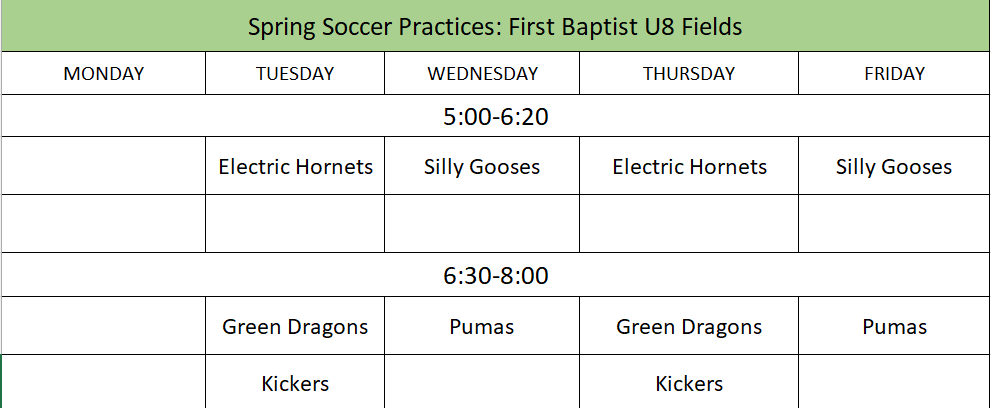Select Tuesday's Green Dragons cell
The width and height of the screenshot is (991, 408).
295,327
